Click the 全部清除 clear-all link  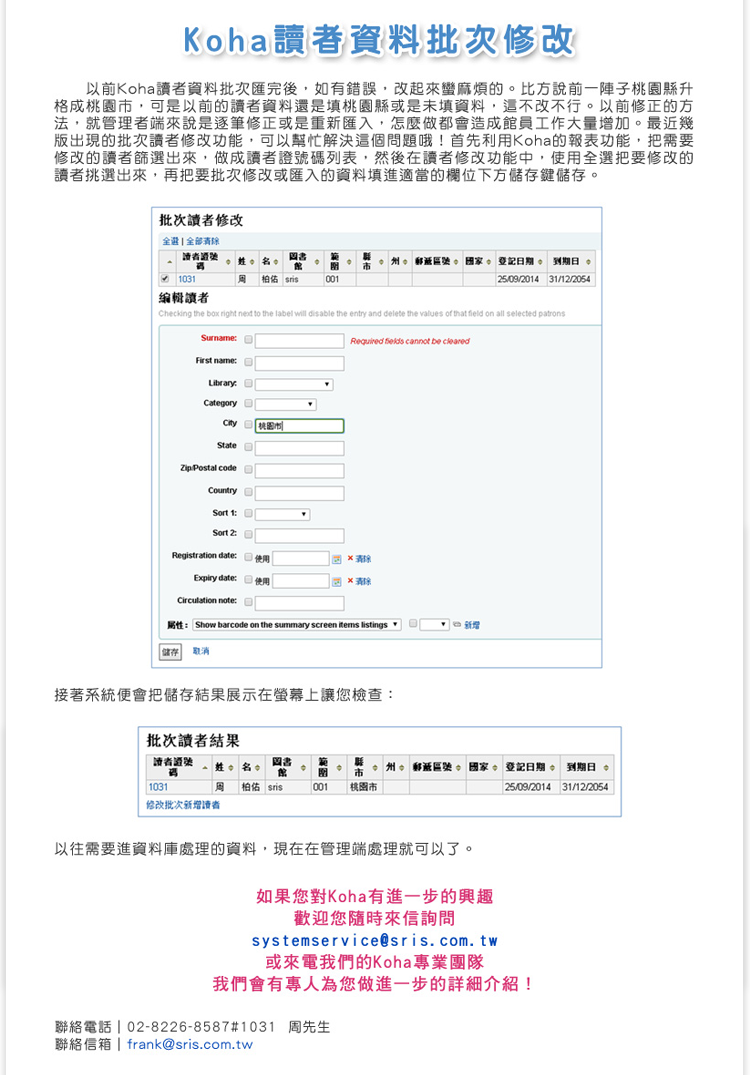coord(203,241)
